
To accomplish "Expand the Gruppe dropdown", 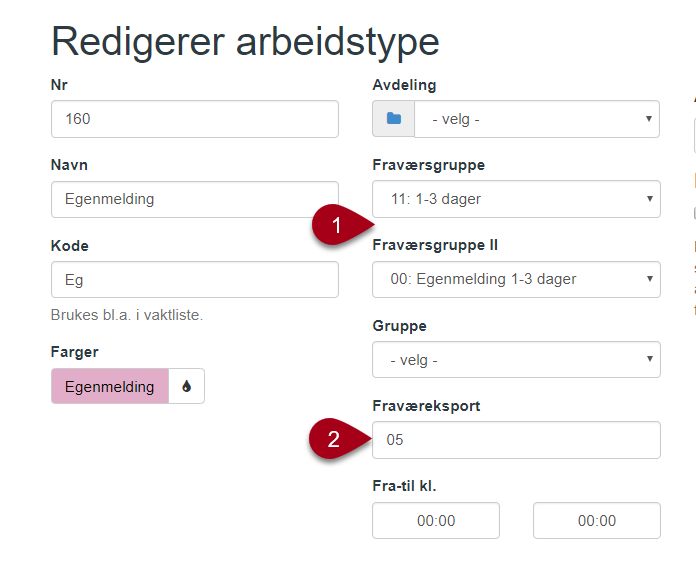I will click(x=516, y=360).
